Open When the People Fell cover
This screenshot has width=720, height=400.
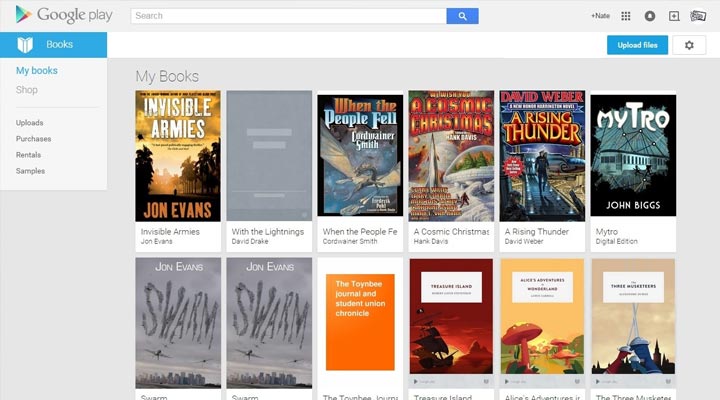click(360, 156)
